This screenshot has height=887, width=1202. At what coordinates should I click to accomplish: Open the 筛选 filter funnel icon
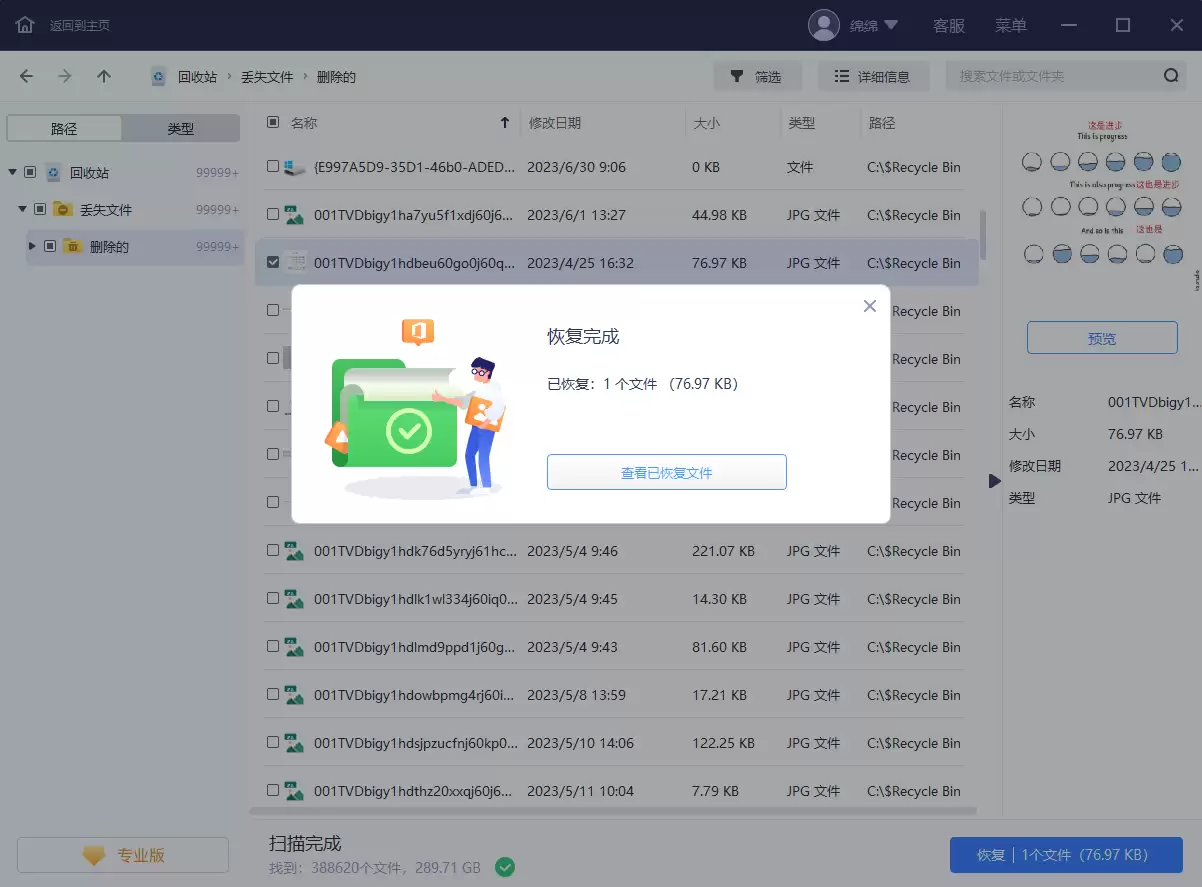point(737,76)
